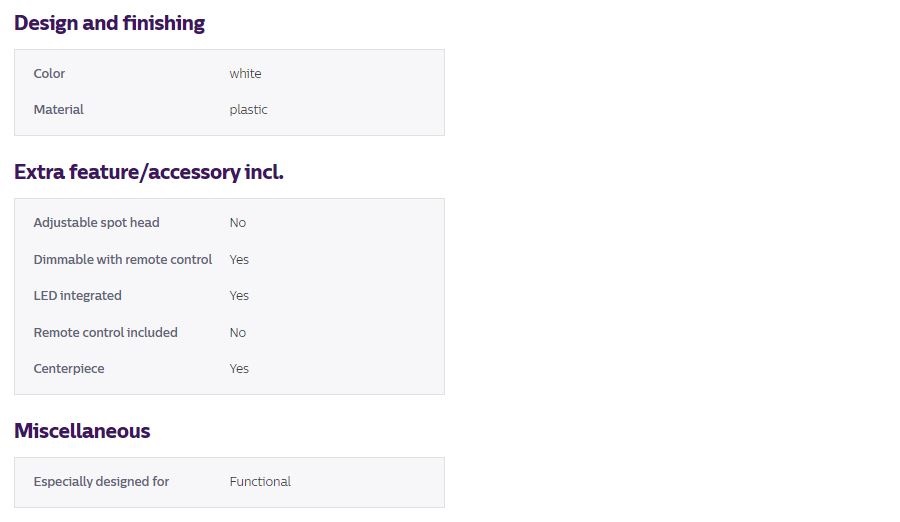Image resolution: width=900 pixels, height=522 pixels.
Task: Click the Functional value
Action: 260,482
